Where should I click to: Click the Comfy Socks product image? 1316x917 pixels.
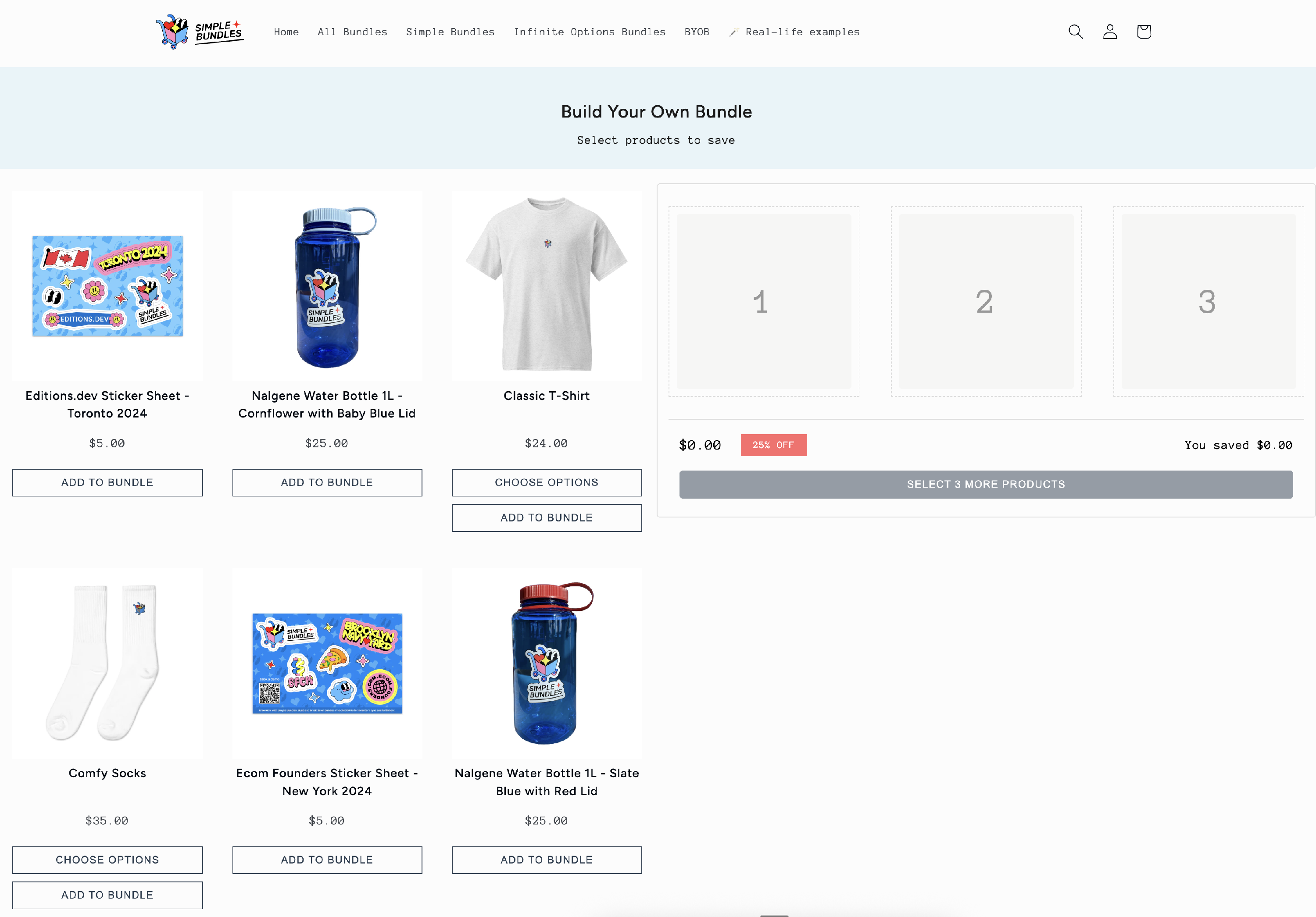(x=107, y=663)
